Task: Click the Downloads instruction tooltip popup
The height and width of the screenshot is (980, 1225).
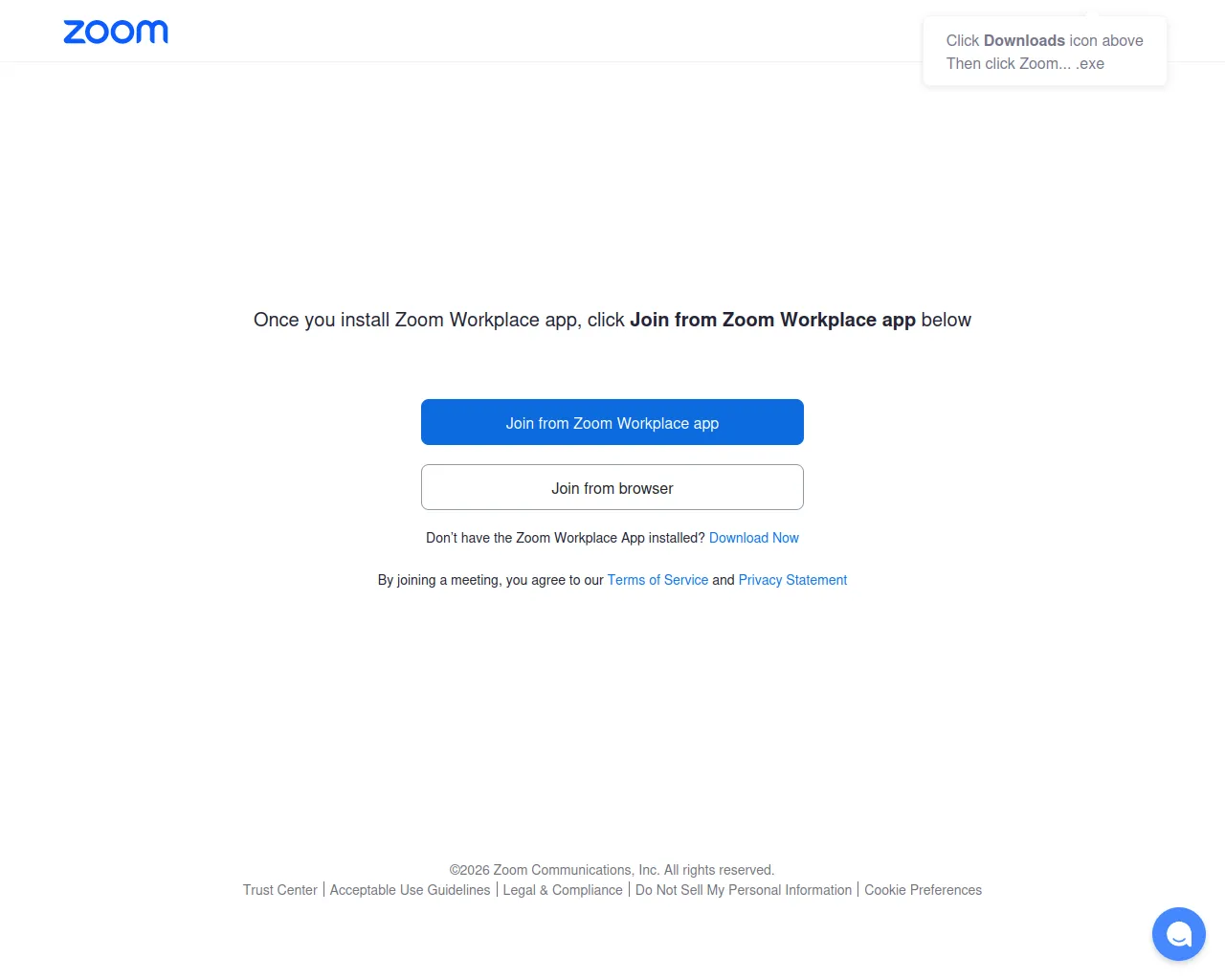Action: [x=1045, y=52]
